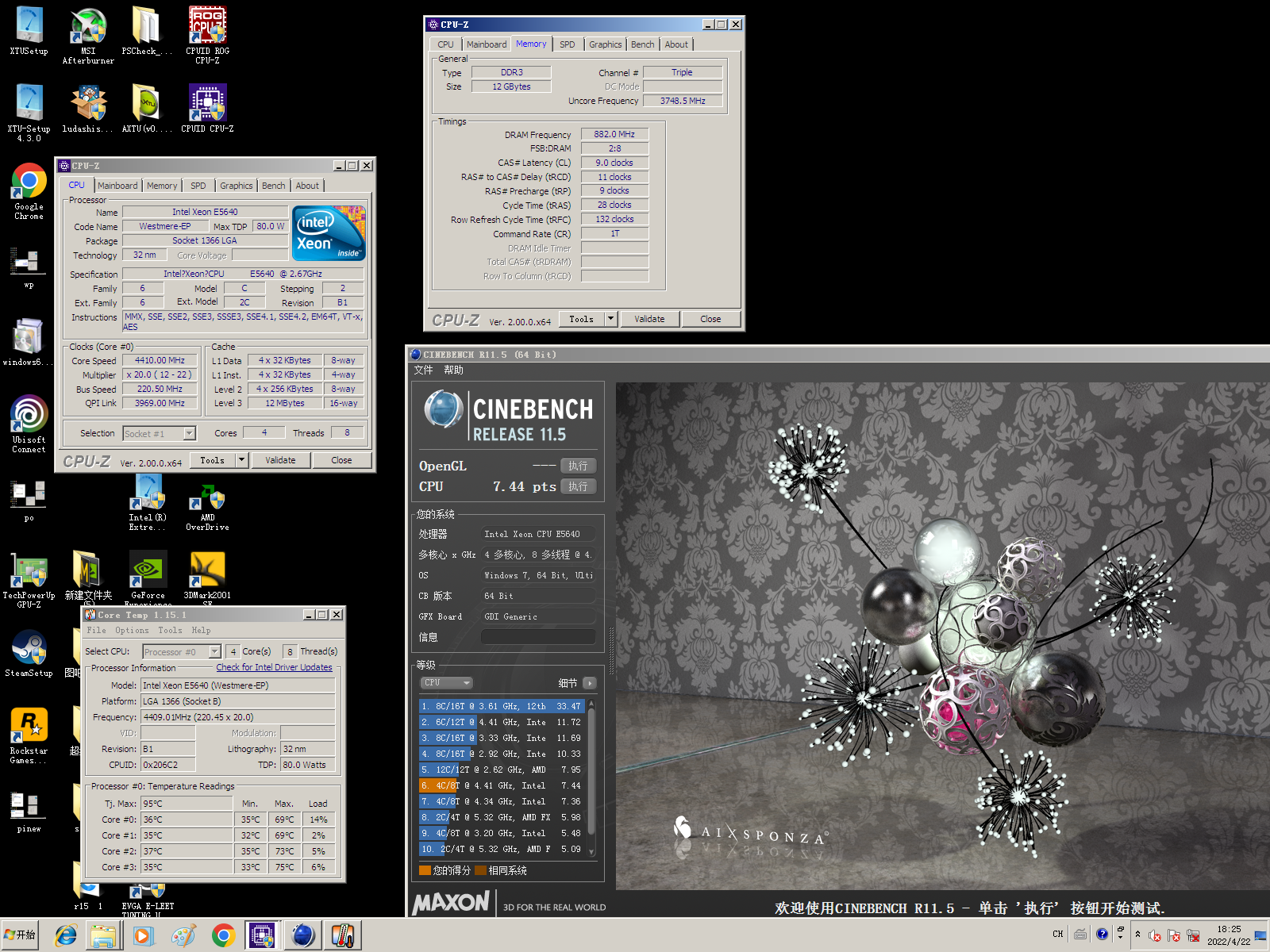Open Paint from the taskbar
Screen dimensions: 1270x952
coord(183,936)
